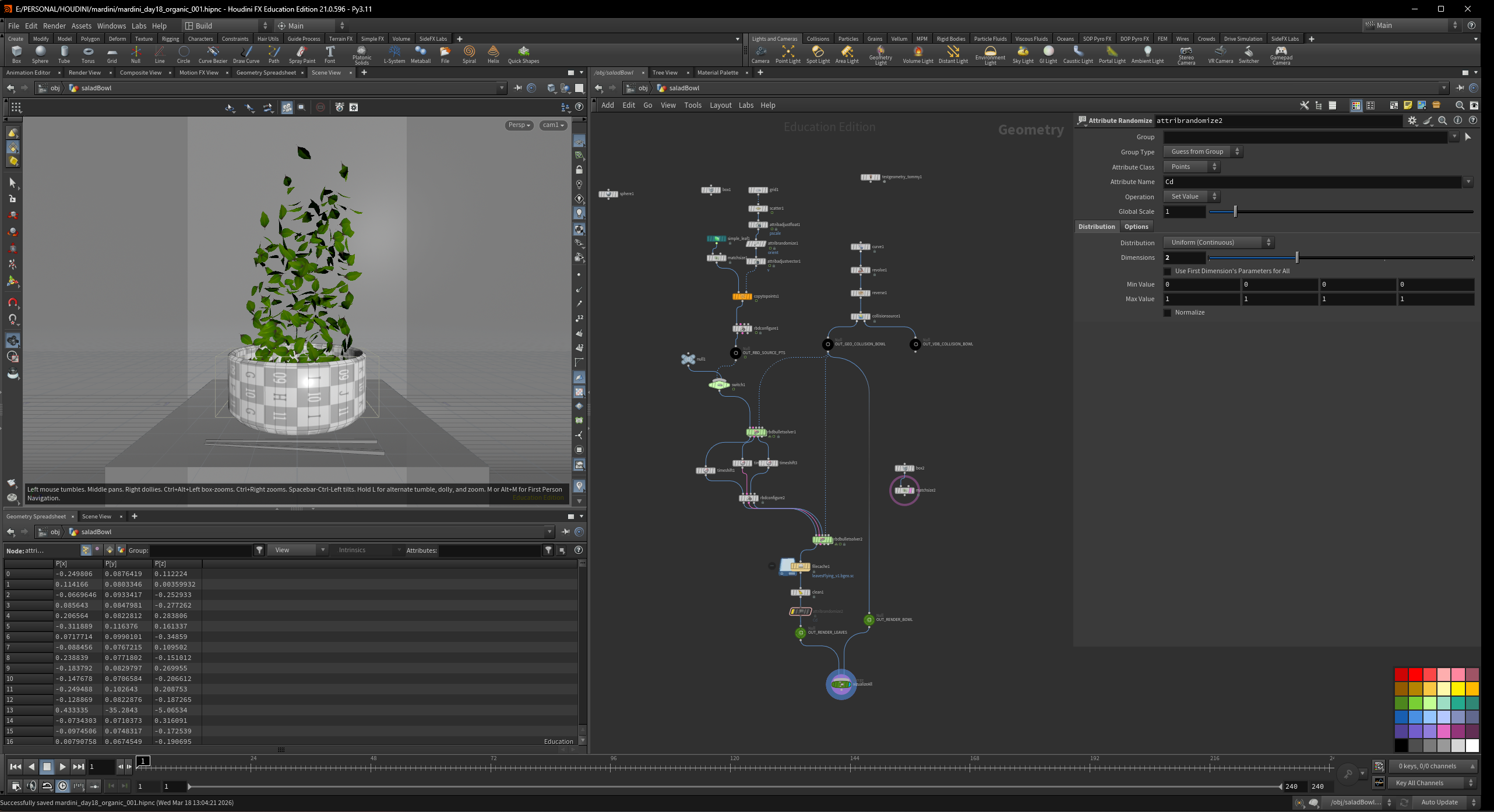Open the Operation dropdown
1494x812 pixels.
click(x=1191, y=197)
